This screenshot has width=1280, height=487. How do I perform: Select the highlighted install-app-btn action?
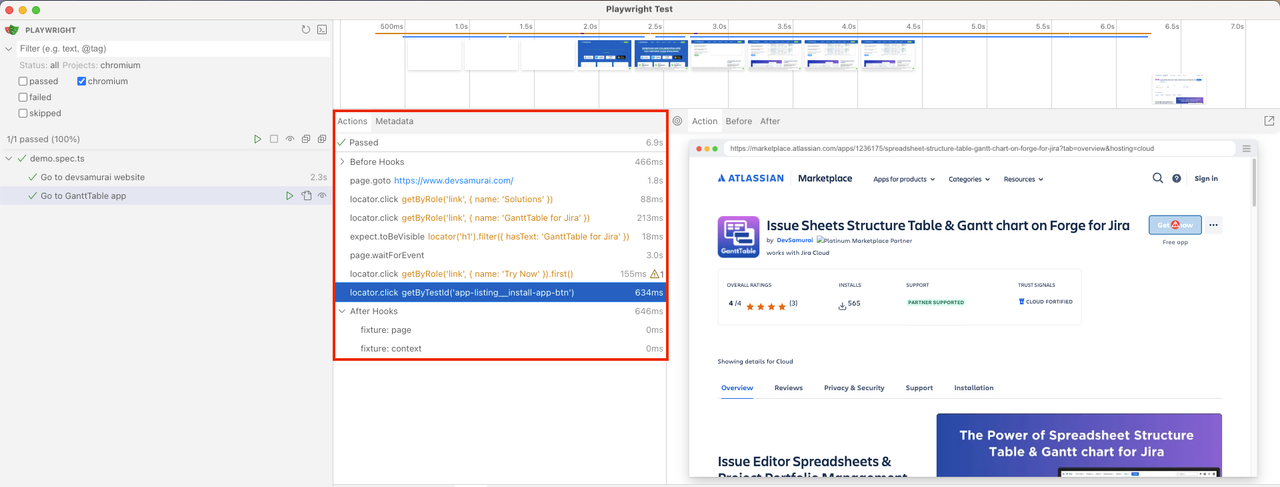pyautogui.click(x=500, y=292)
